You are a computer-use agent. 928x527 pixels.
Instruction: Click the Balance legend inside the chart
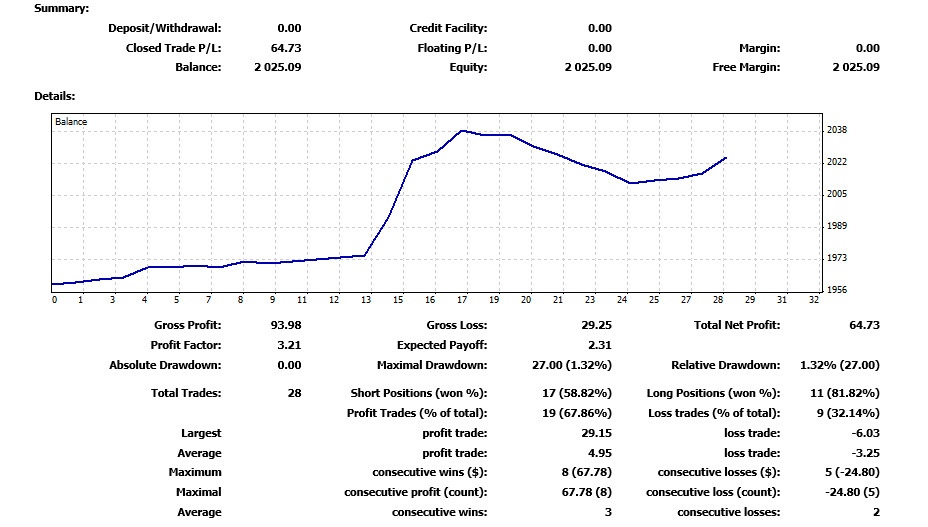tap(71, 122)
